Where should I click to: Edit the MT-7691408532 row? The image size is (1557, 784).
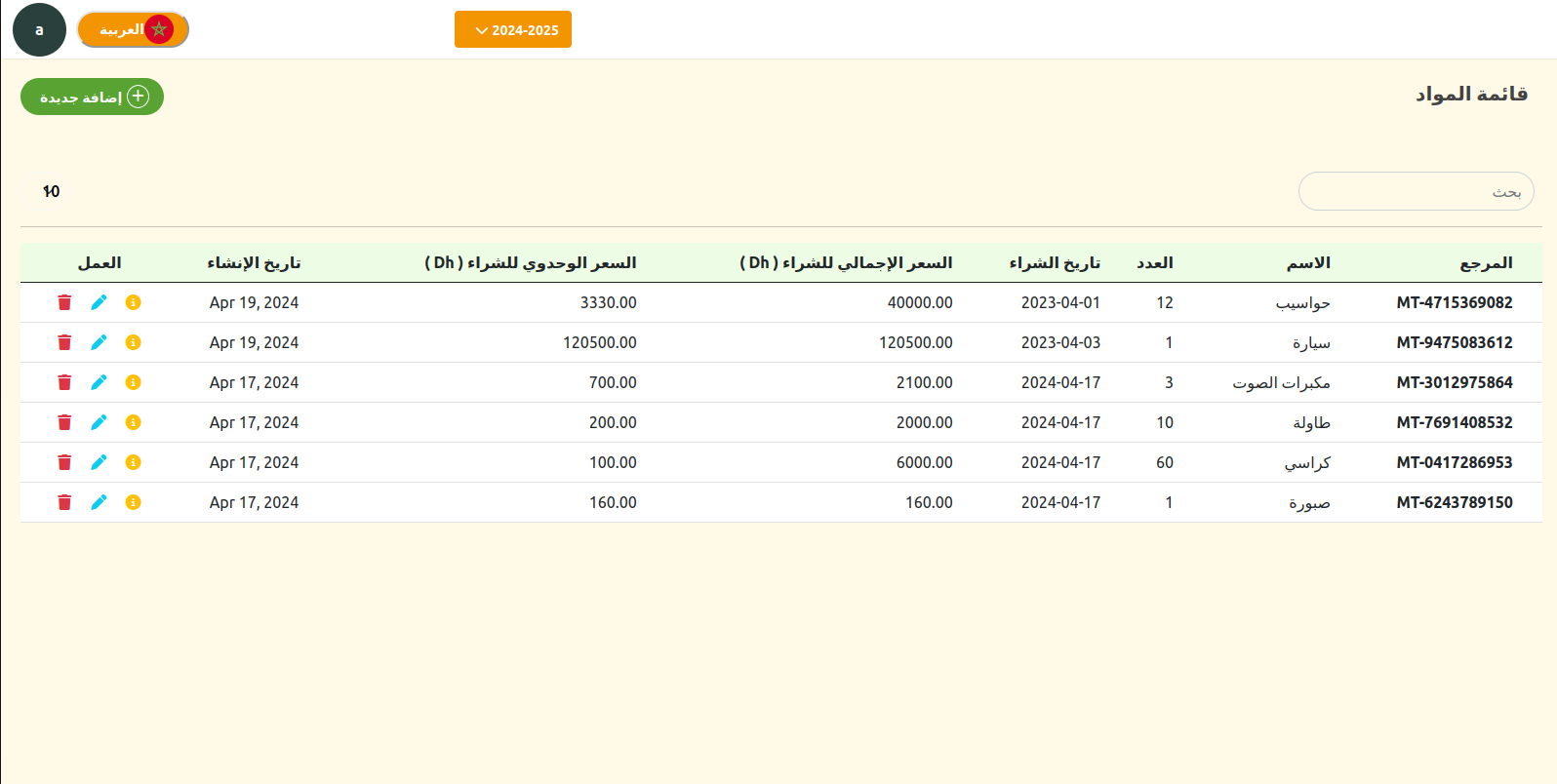pos(99,422)
